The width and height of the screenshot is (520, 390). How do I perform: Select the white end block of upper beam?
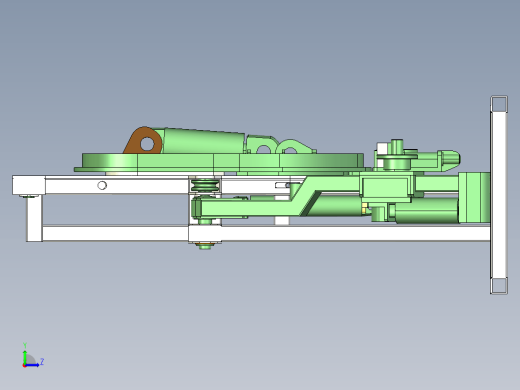29,185
